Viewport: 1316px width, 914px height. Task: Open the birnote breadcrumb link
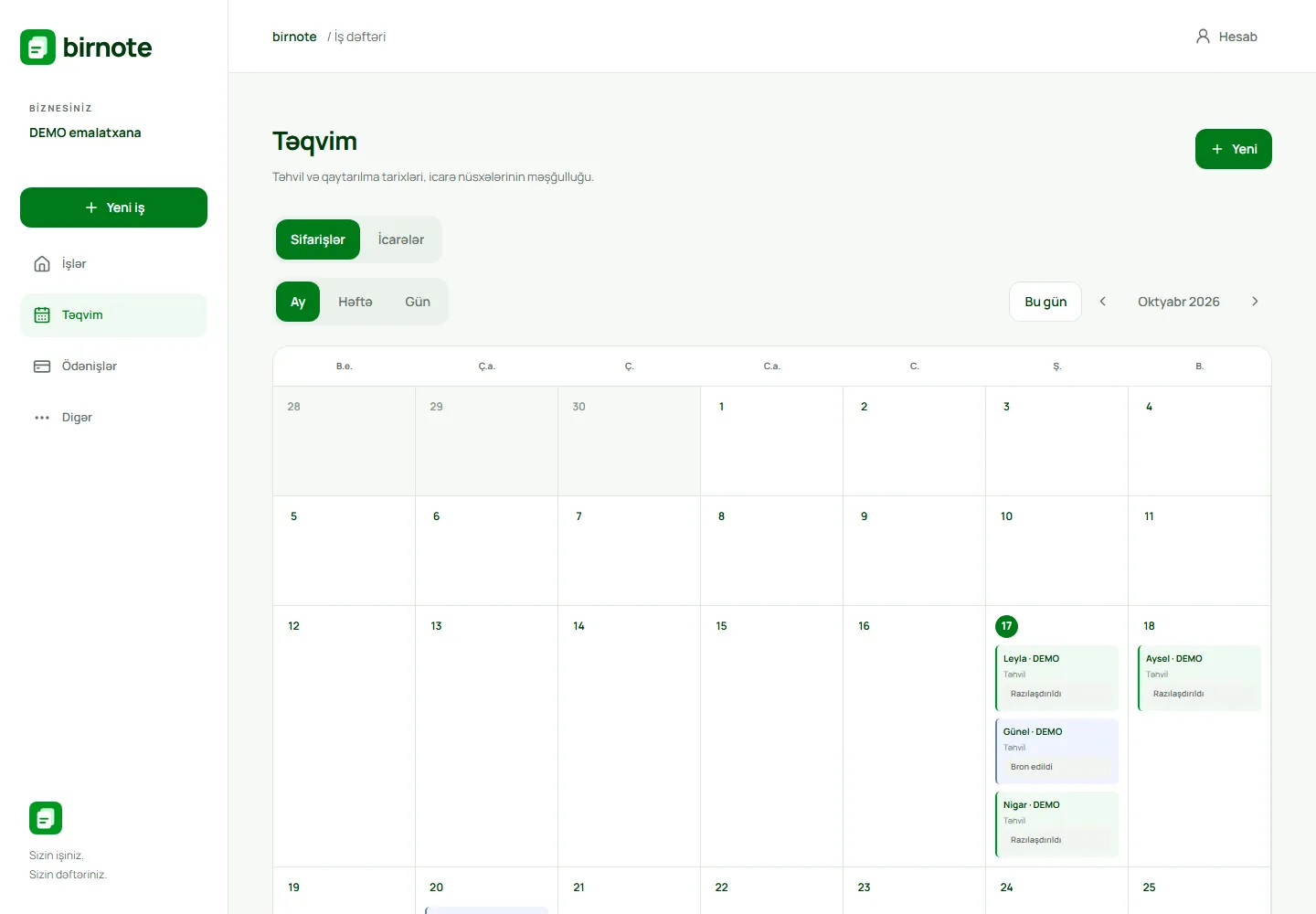point(294,37)
